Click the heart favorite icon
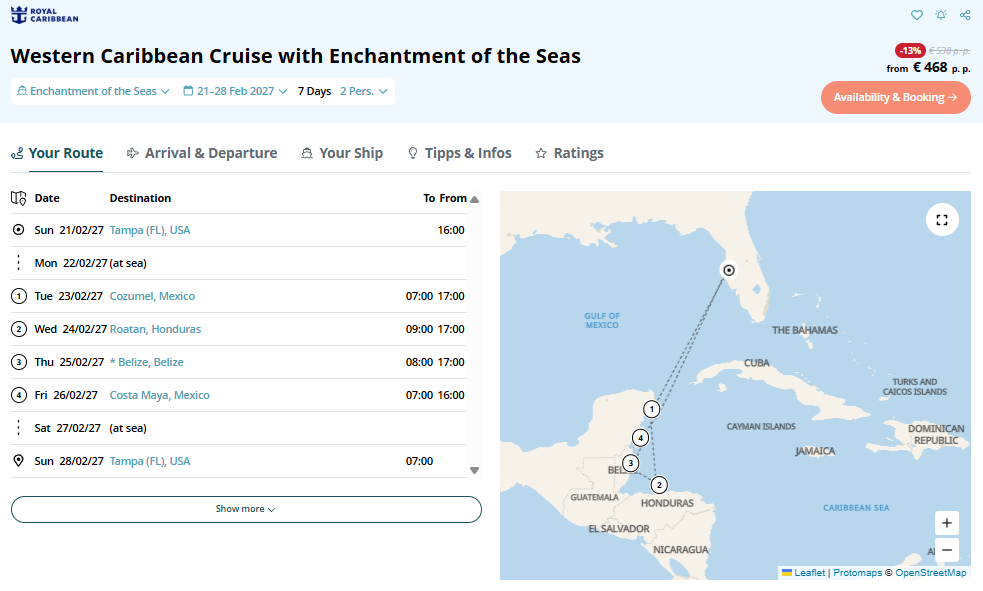The width and height of the screenshot is (983, 591). [917, 14]
